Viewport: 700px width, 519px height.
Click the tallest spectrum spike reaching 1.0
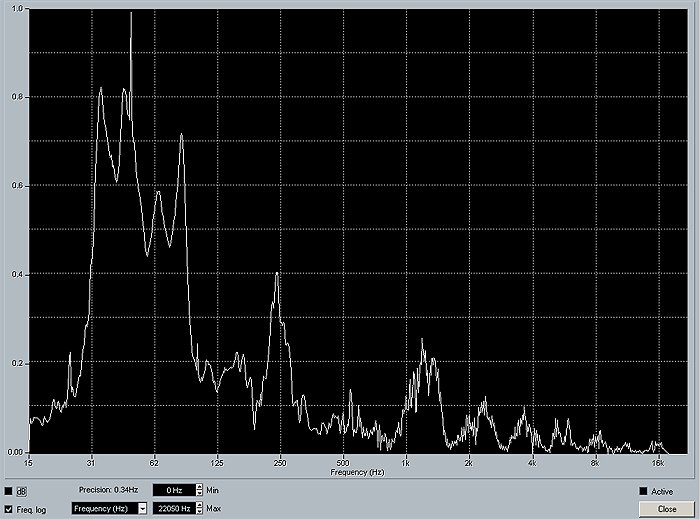pos(131,15)
